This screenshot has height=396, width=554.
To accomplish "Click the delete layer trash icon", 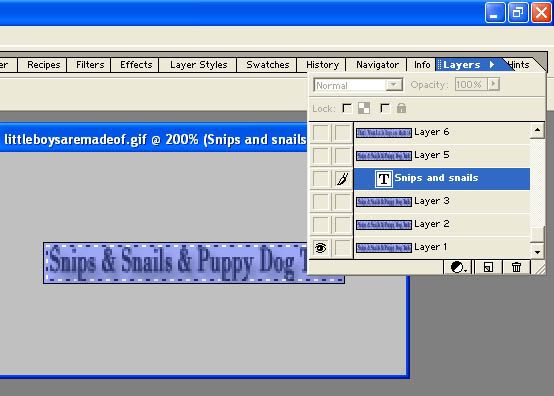I will pos(516,267).
